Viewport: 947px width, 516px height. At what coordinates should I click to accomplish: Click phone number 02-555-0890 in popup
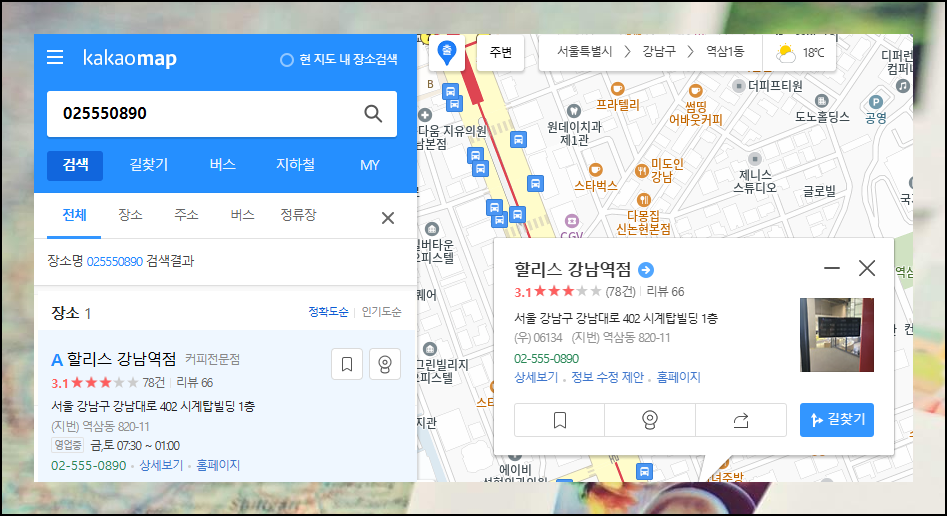pyautogui.click(x=547, y=359)
